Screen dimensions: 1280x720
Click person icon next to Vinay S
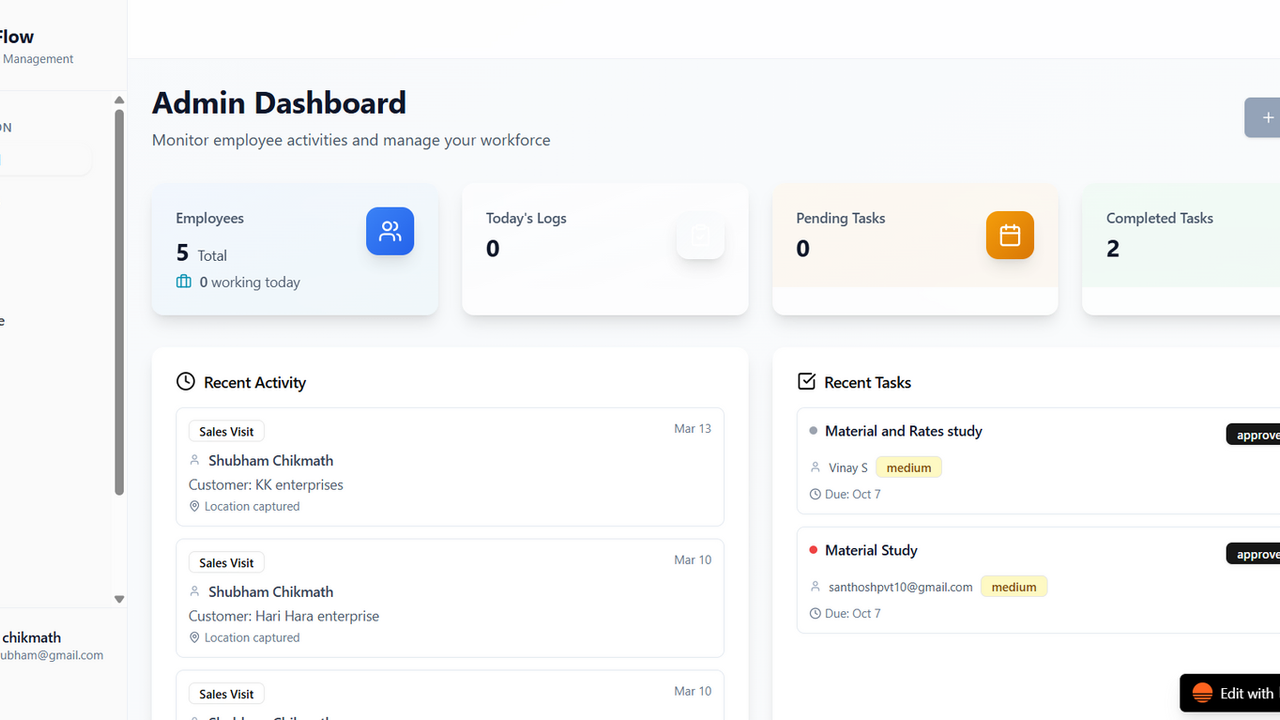(816, 467)
